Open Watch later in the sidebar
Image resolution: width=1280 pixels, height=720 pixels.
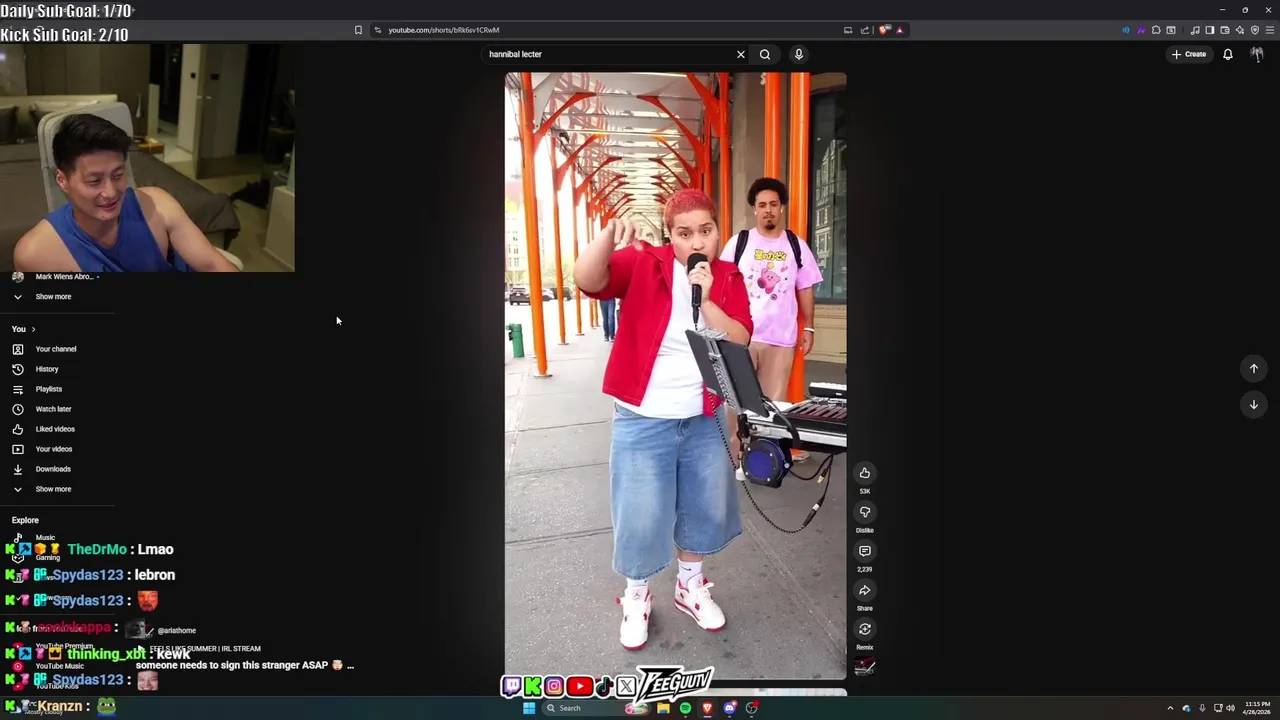click(x=53, y=409)
